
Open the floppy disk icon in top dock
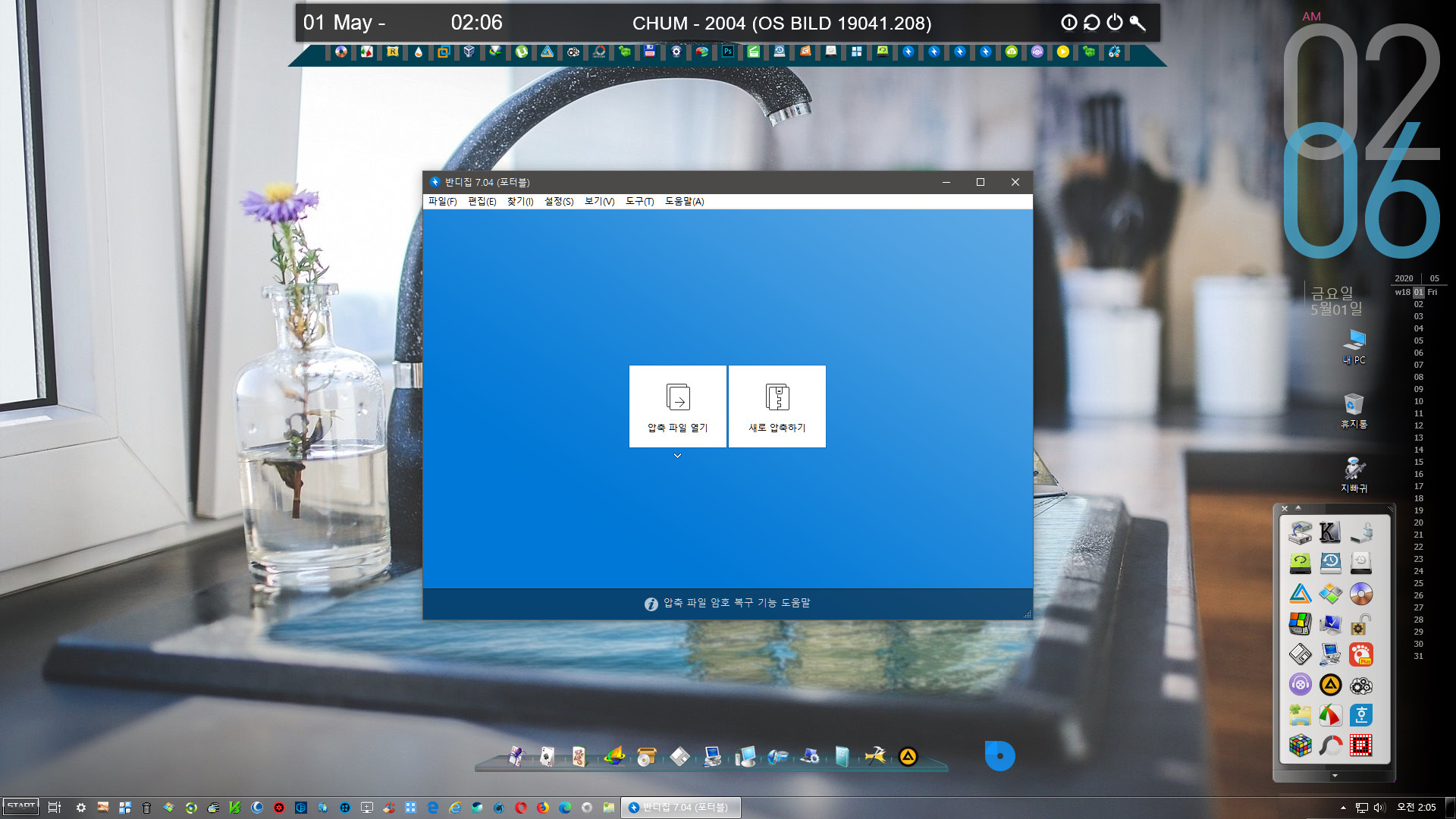tap(650, 52)
